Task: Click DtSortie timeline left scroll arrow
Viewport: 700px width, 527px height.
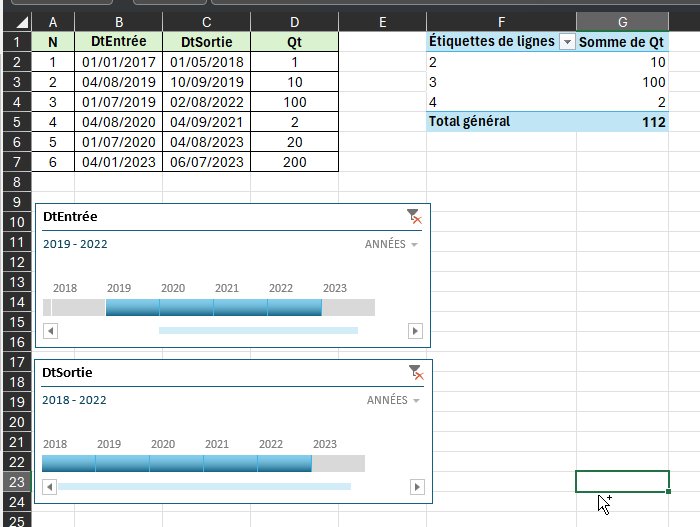Action: pos(50,487)
